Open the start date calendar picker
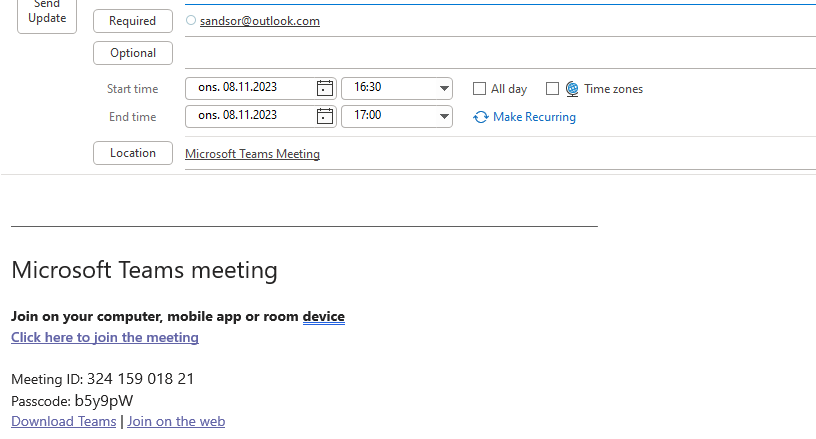Screen dimensions: 816x439 [x=324, y=88]
